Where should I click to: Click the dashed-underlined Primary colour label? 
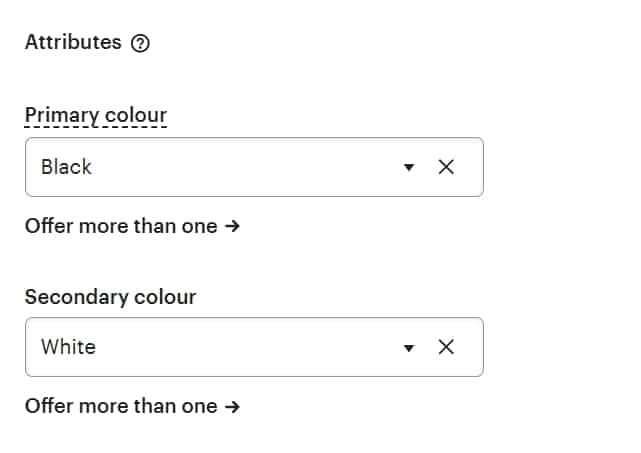pos(96,116)
